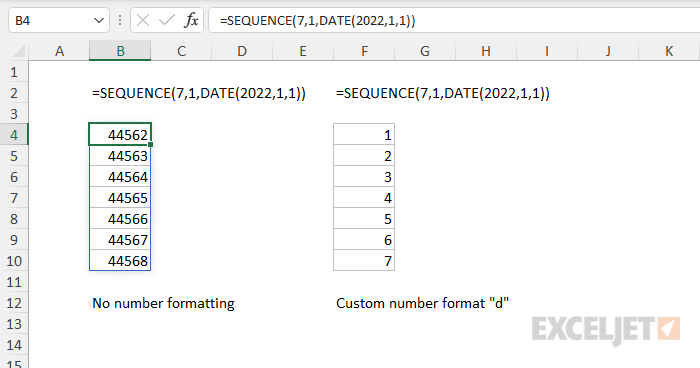Open Insert Function fx icon
The width and height of the screenshot is (700, 368).
[x=191, y=21]
